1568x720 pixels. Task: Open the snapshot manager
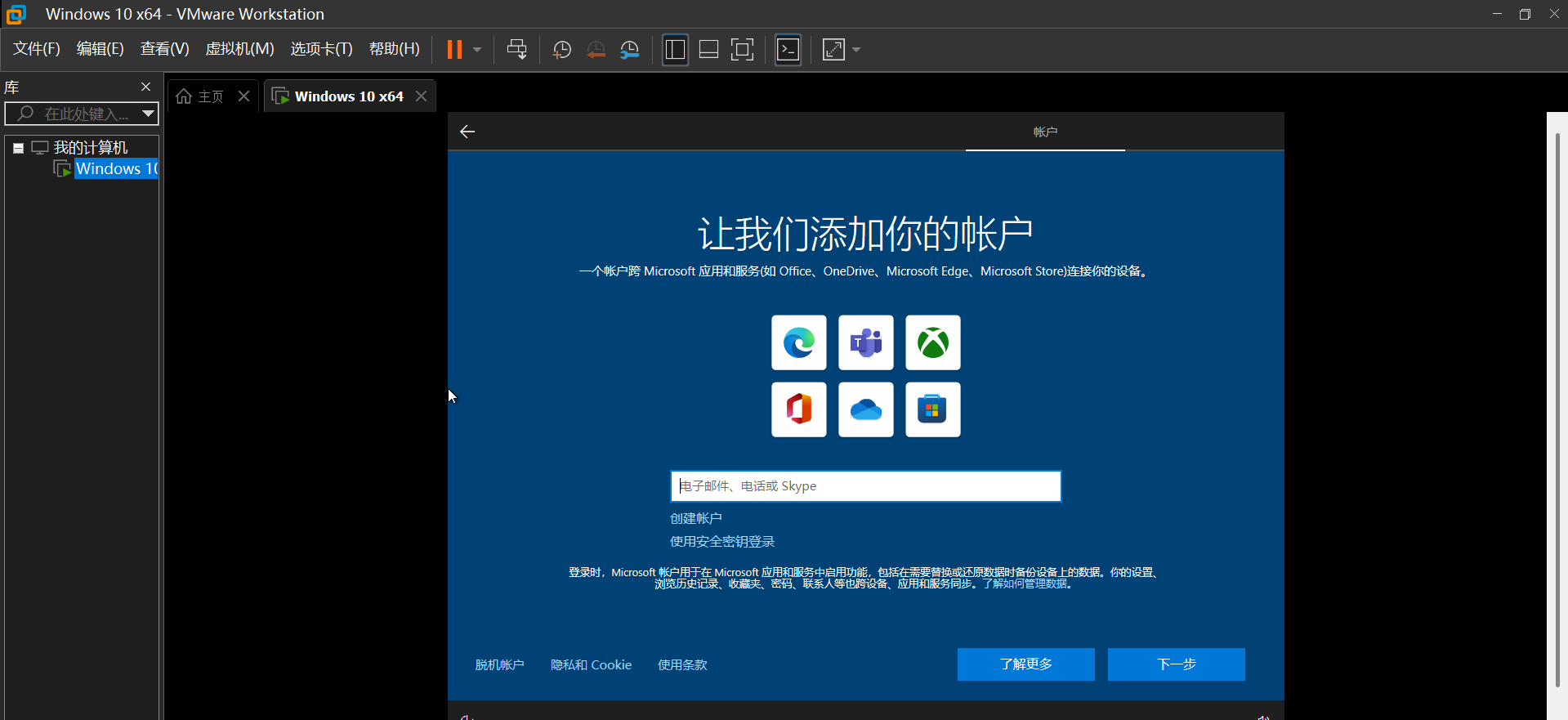click(x=630, y=50)
